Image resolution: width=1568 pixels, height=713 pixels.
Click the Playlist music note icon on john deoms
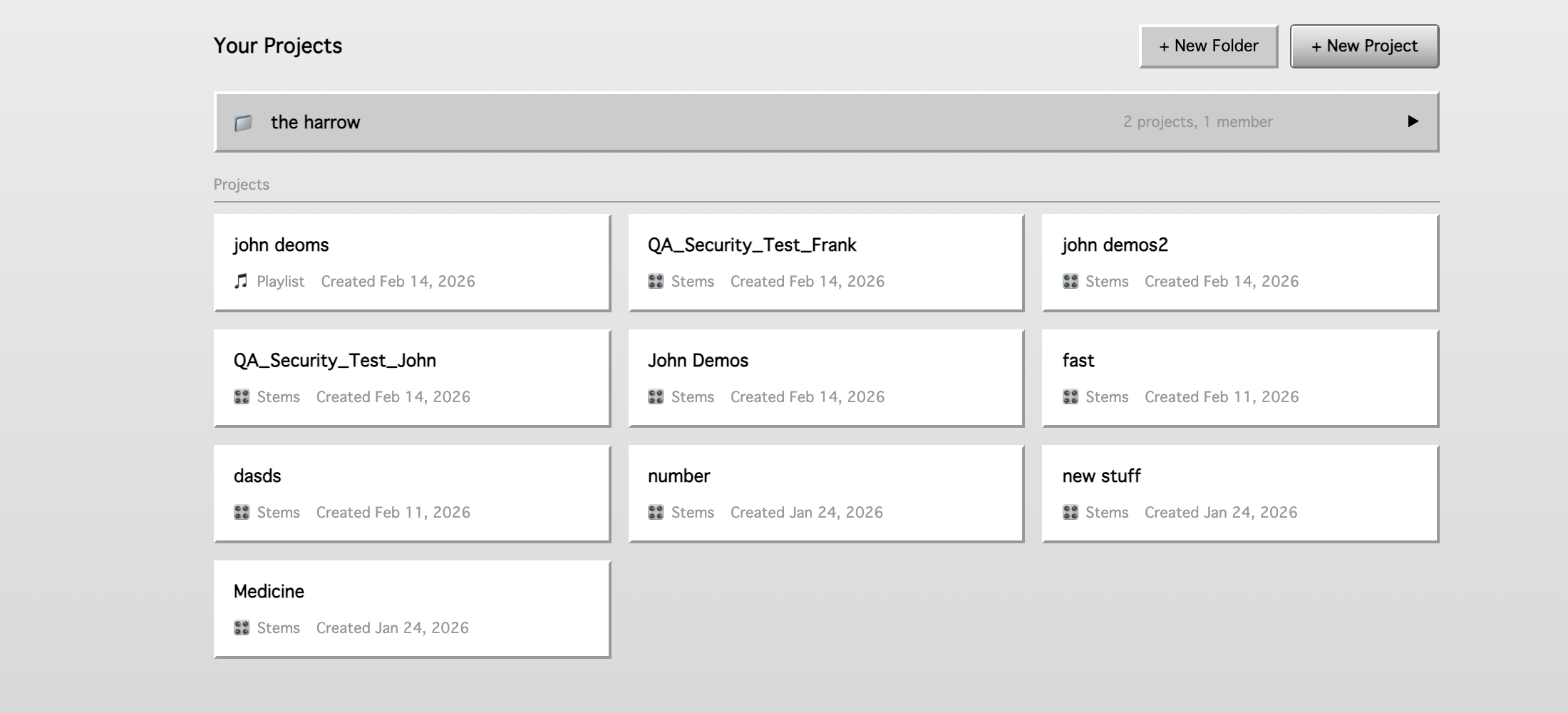(x=241, y=281)
